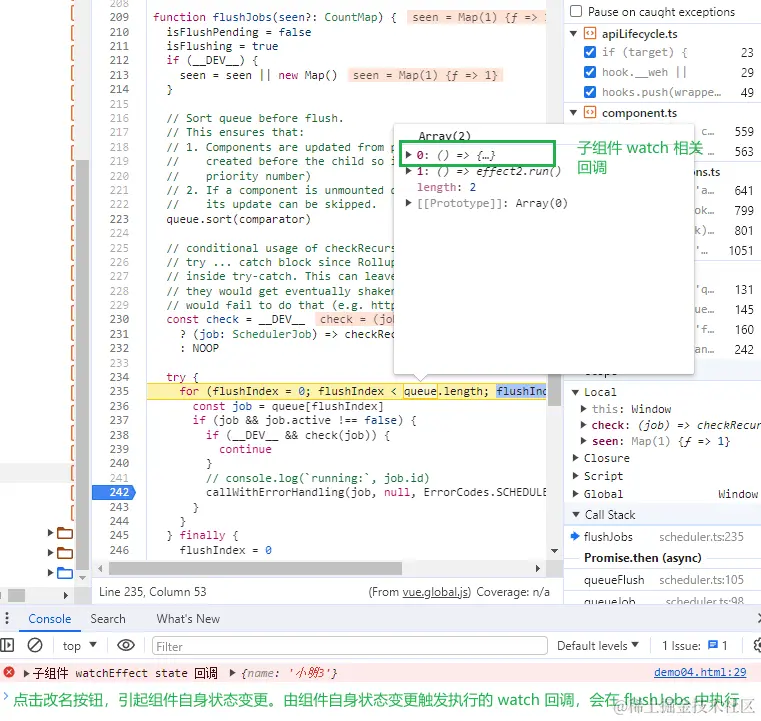The height and width of the screenshot is (721, 761).
Task: Click line number 223 gutter
Action: click(x=119, y=219)
